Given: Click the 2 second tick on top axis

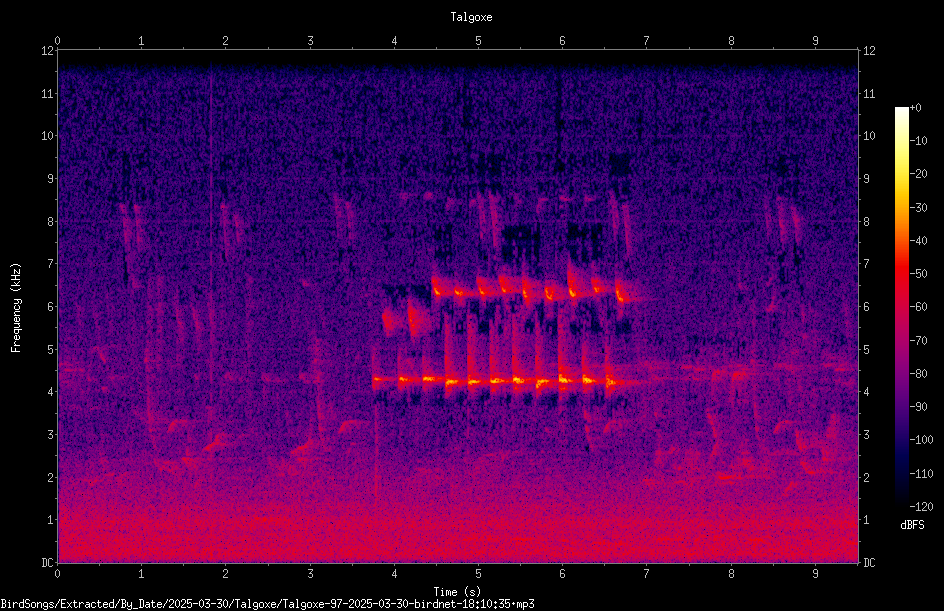Looking at the screenshot, I should (226, 40).
